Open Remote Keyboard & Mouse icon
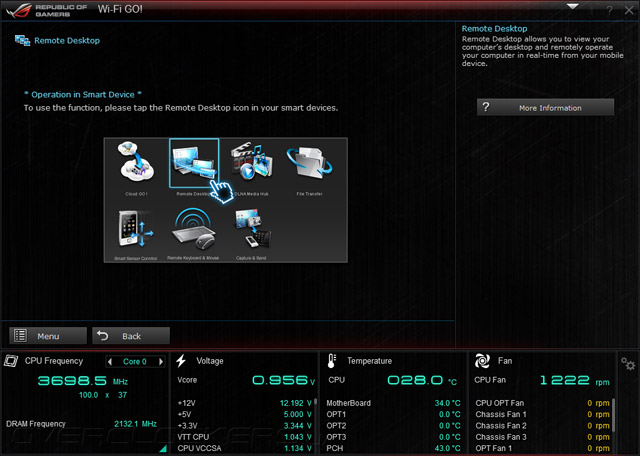This screenshot has height=456, width=640. (193, 229)
